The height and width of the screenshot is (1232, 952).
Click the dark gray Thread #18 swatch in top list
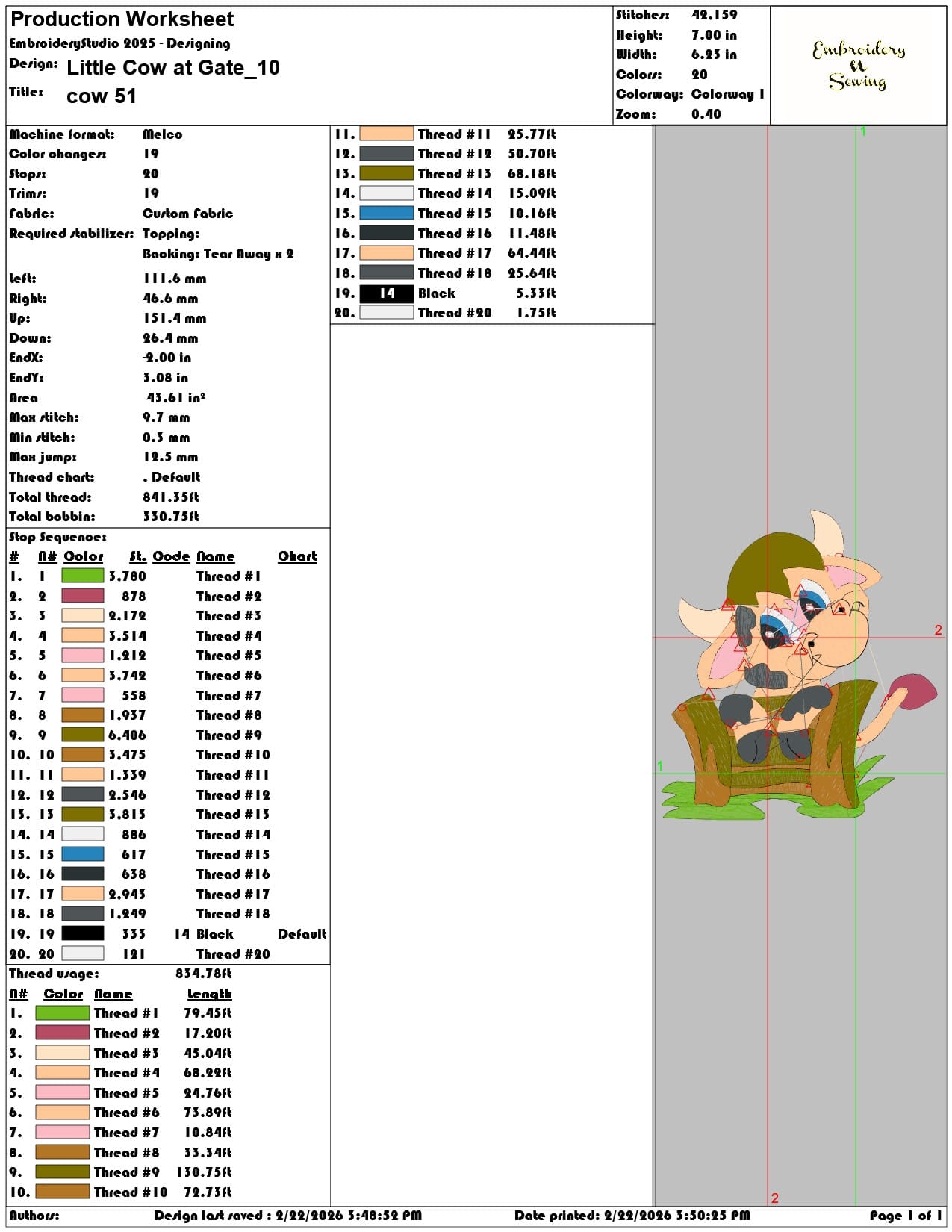pyautogui.click(x=386, y=273)
